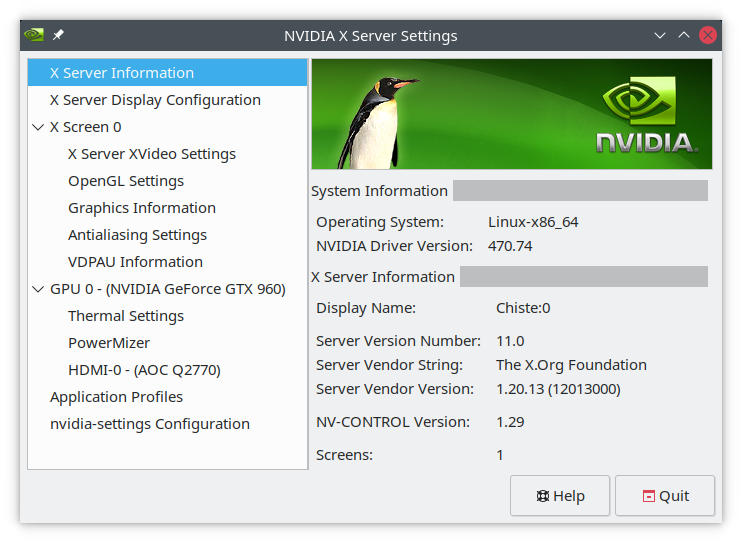
Task: Click the Help lifebuoy icon
Action: [x=542, y=496]
